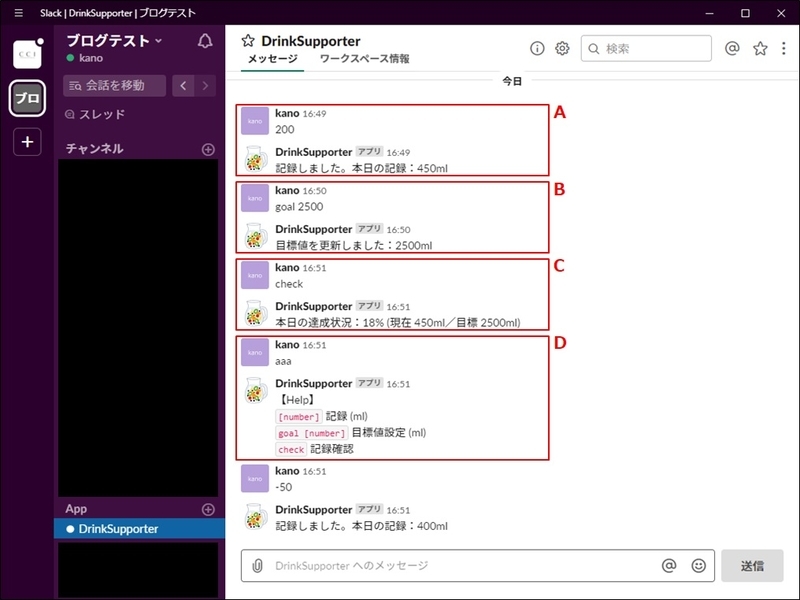Switch to the ワークスペース情報 tab
Image resolution: width=800 pixels, height=600 pixels.
point(364,59)
